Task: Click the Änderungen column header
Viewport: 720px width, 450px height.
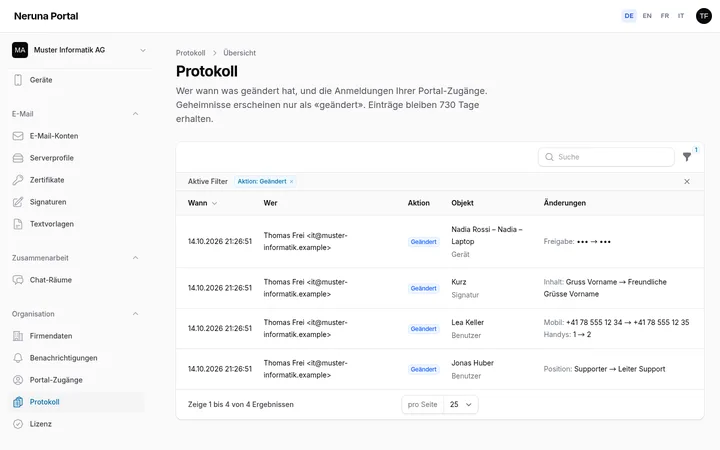Action: [565, 203]
